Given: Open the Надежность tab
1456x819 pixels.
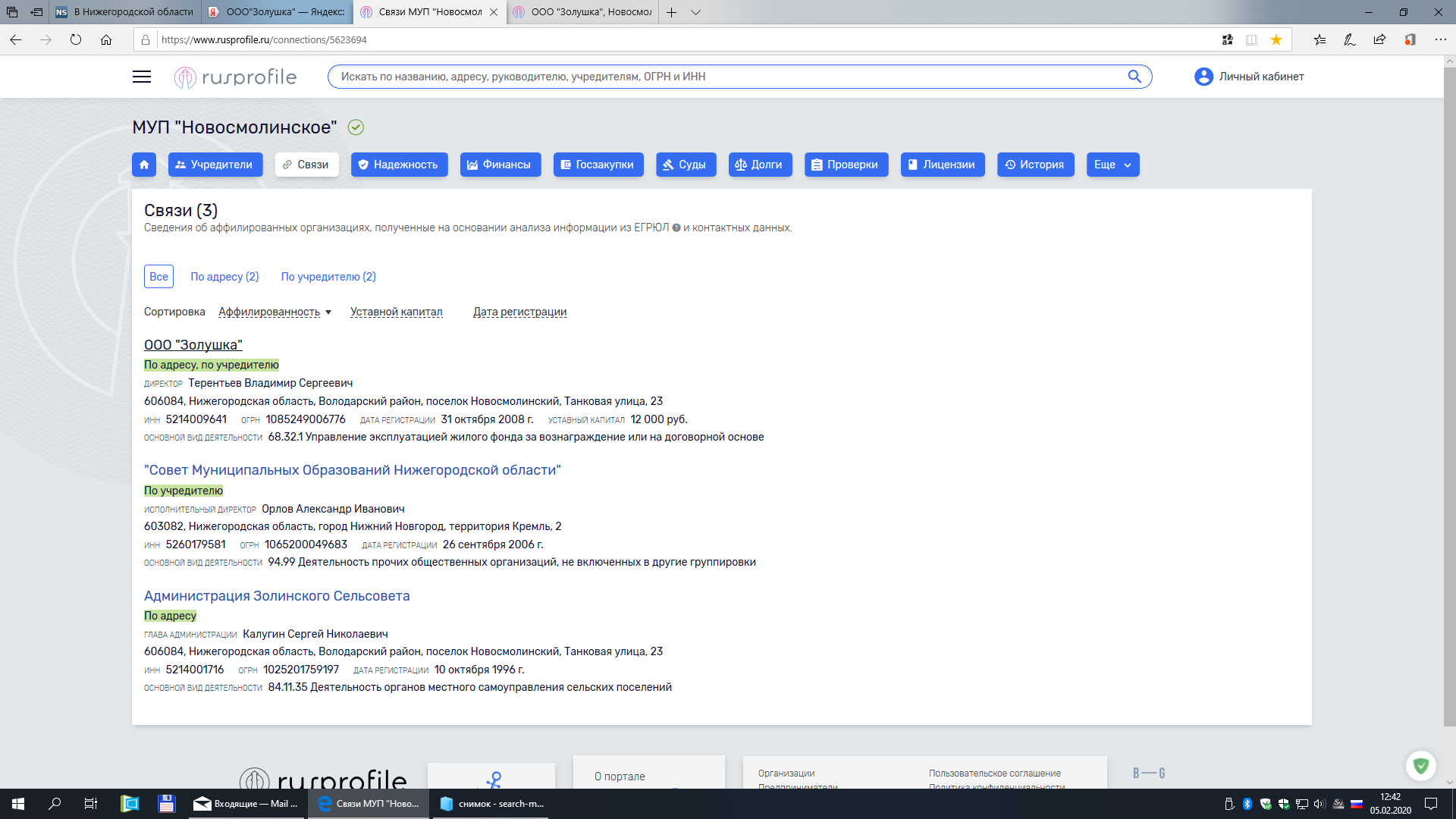Looking at the screenshot, I should click(399, 165).
